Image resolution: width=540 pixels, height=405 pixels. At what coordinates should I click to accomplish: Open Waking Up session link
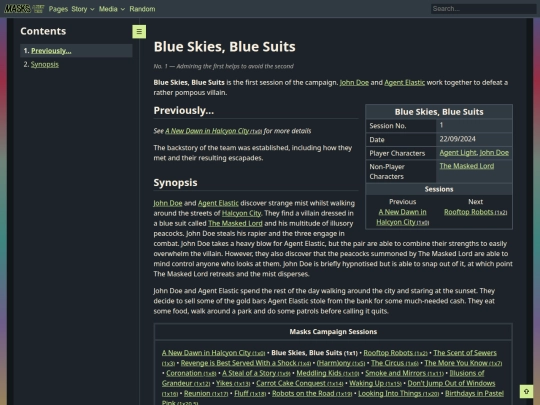click(x=375, y=383)
